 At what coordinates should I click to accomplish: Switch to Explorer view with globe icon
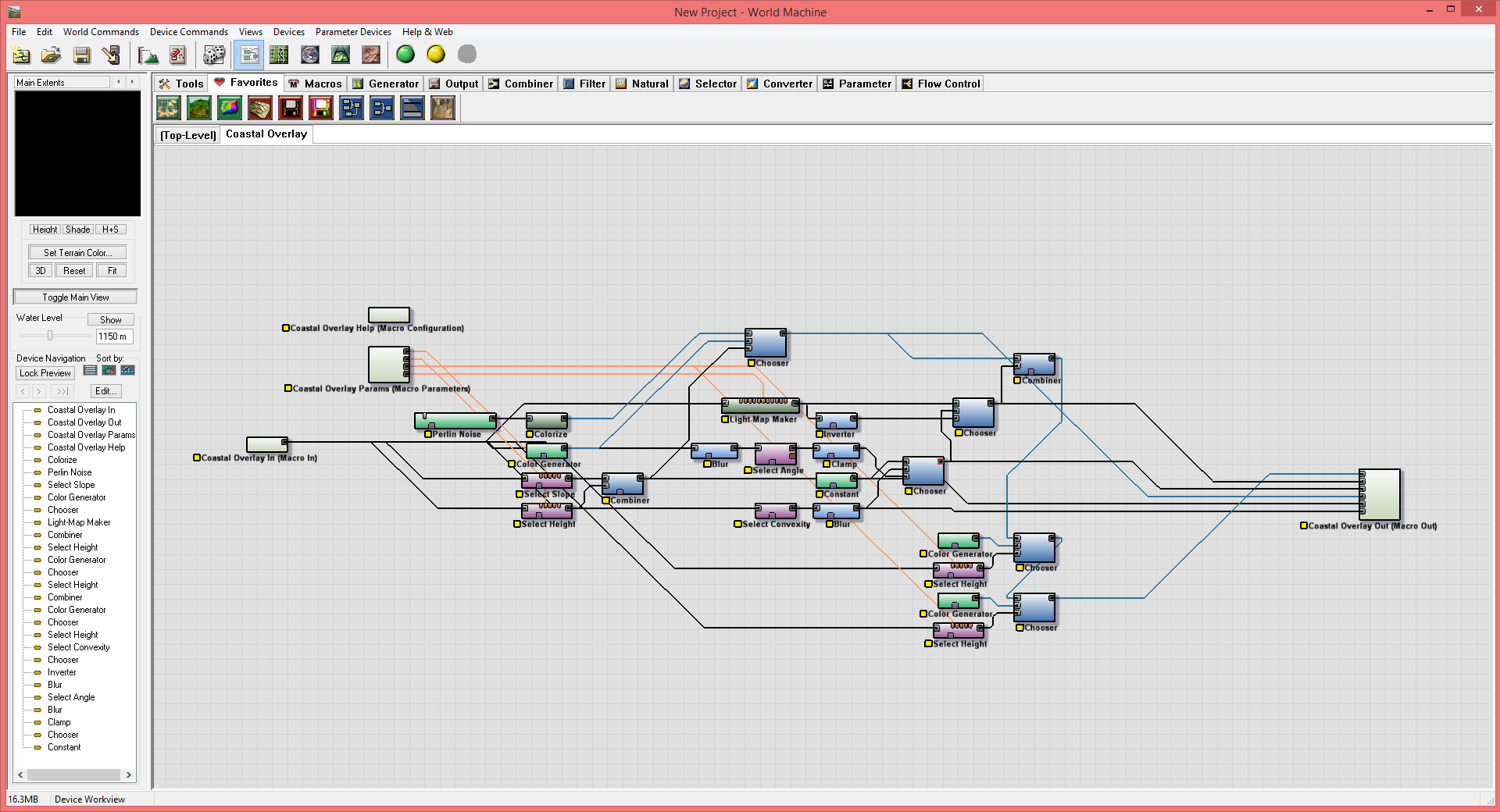point(310,55)
